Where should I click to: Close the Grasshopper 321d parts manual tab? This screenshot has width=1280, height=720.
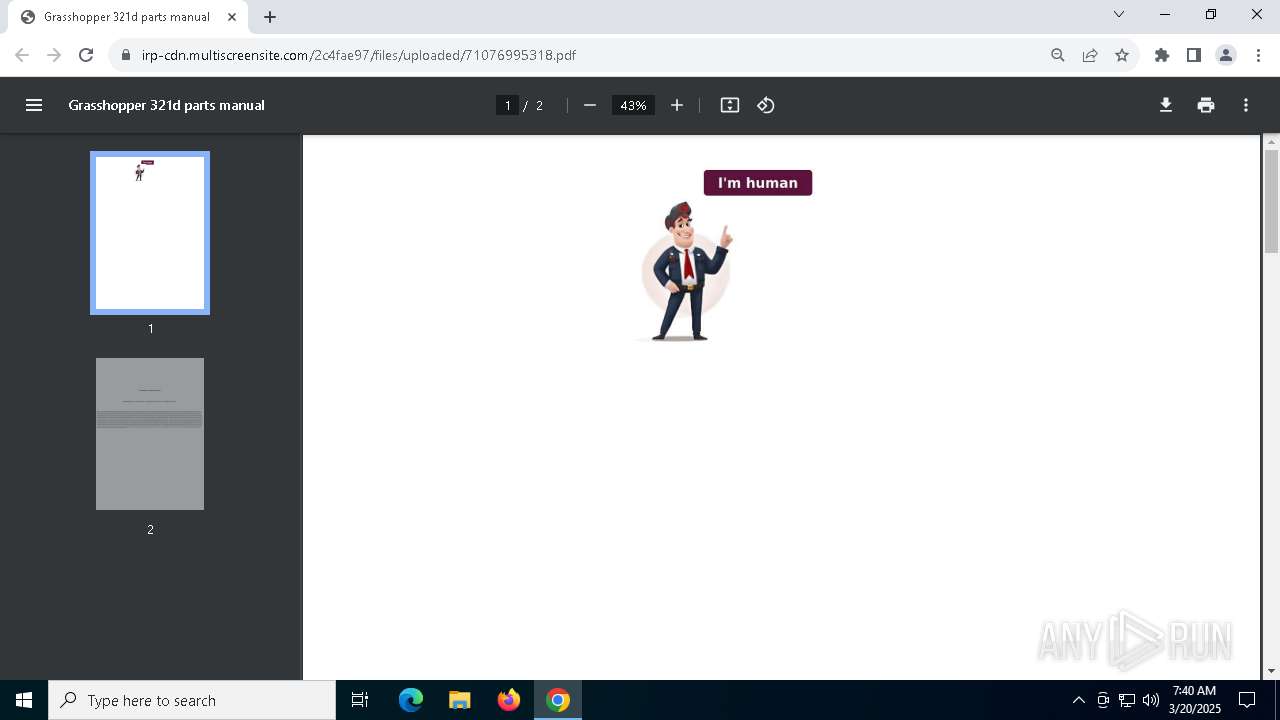point(232,17)
